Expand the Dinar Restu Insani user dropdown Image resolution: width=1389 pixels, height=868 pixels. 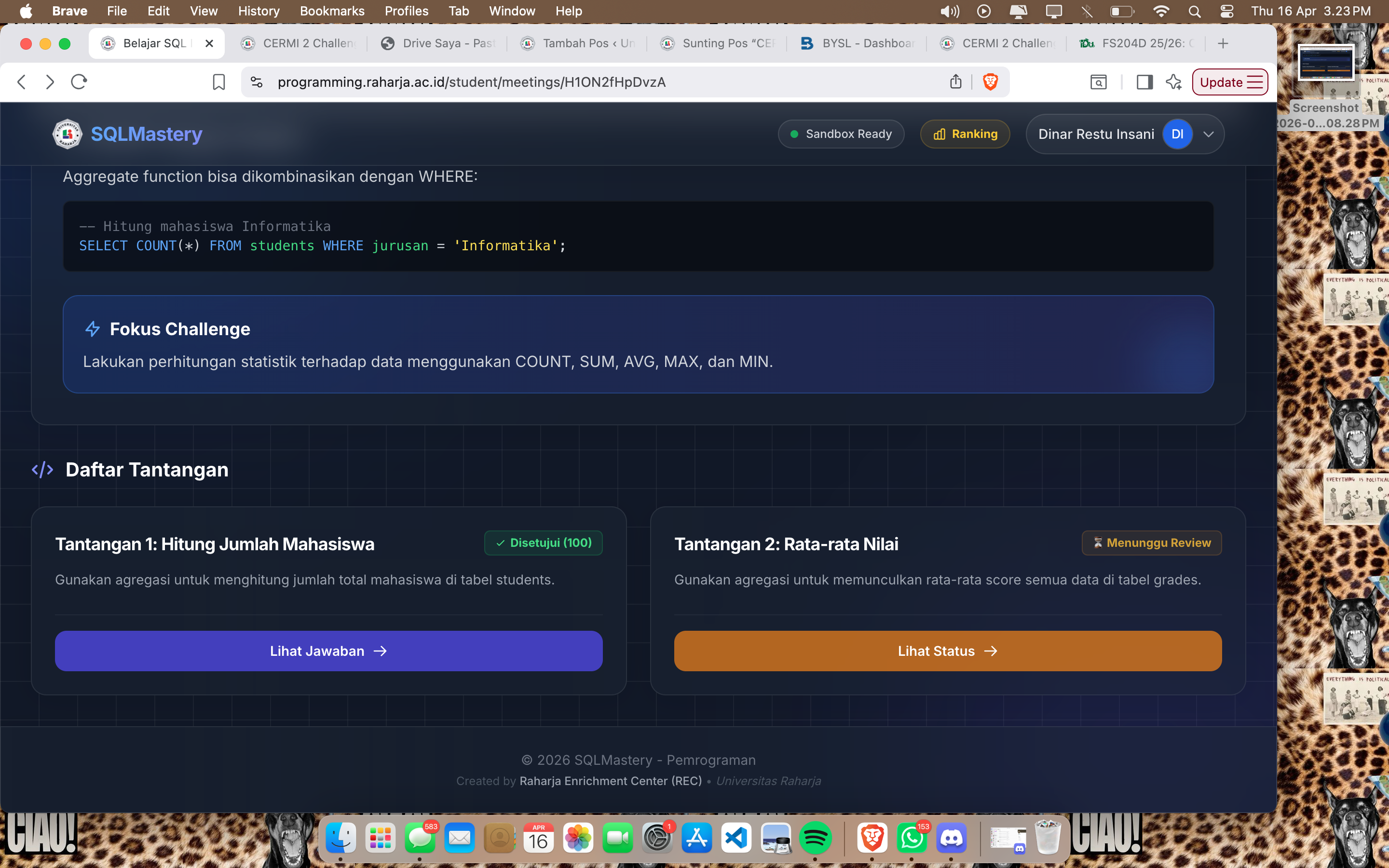pos(1208,135)
